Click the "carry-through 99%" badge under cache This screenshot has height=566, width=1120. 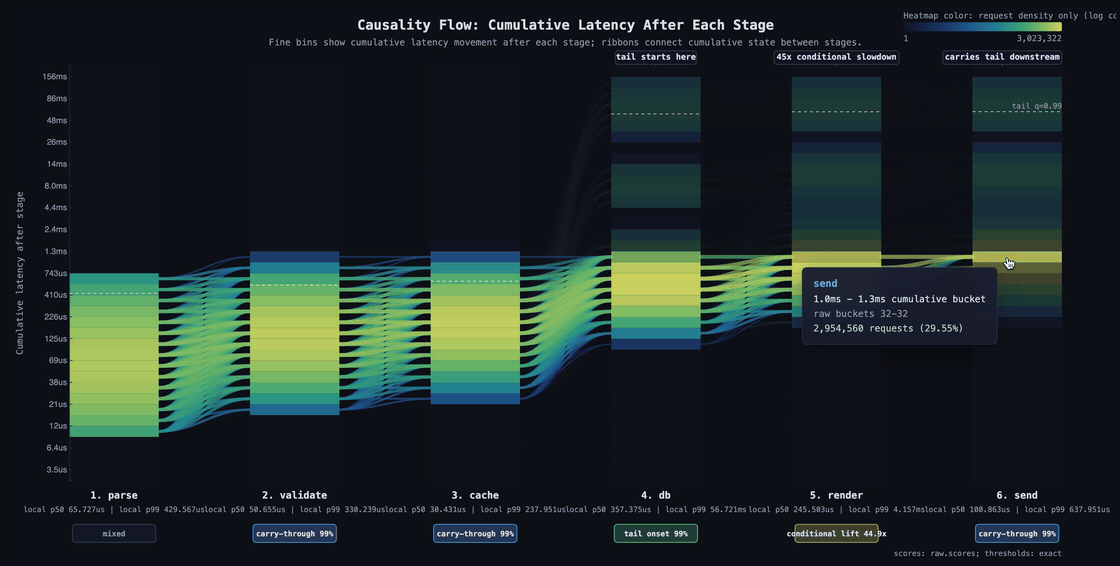(x=475, y=533)
